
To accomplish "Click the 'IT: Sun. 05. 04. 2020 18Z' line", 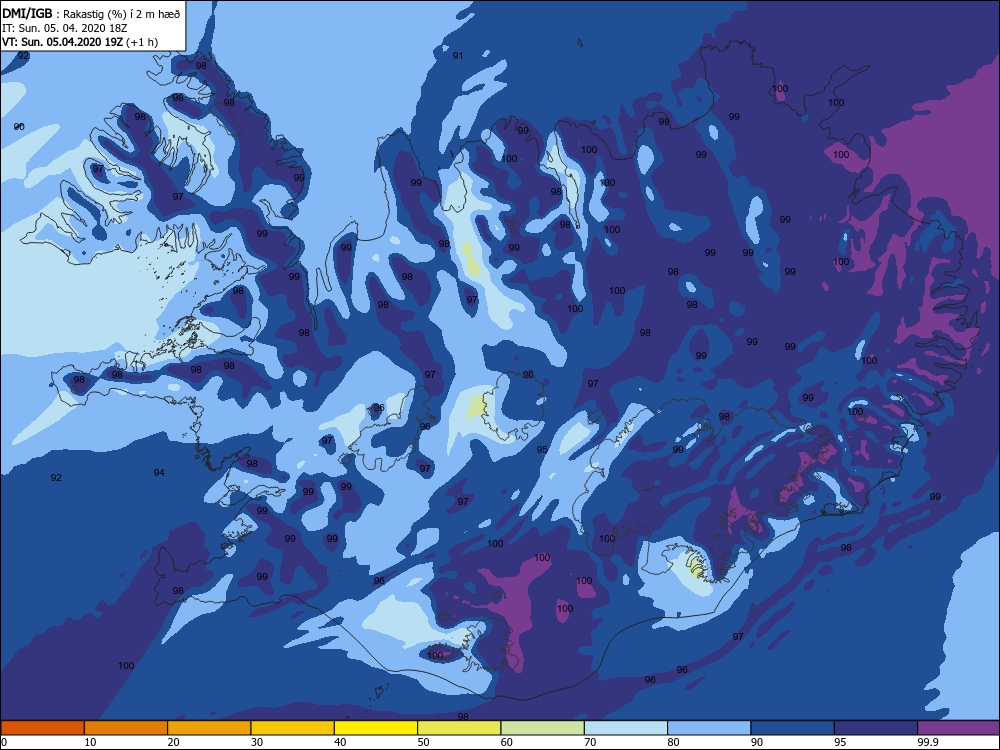I will pyautogui.click(x=64, y=28).
